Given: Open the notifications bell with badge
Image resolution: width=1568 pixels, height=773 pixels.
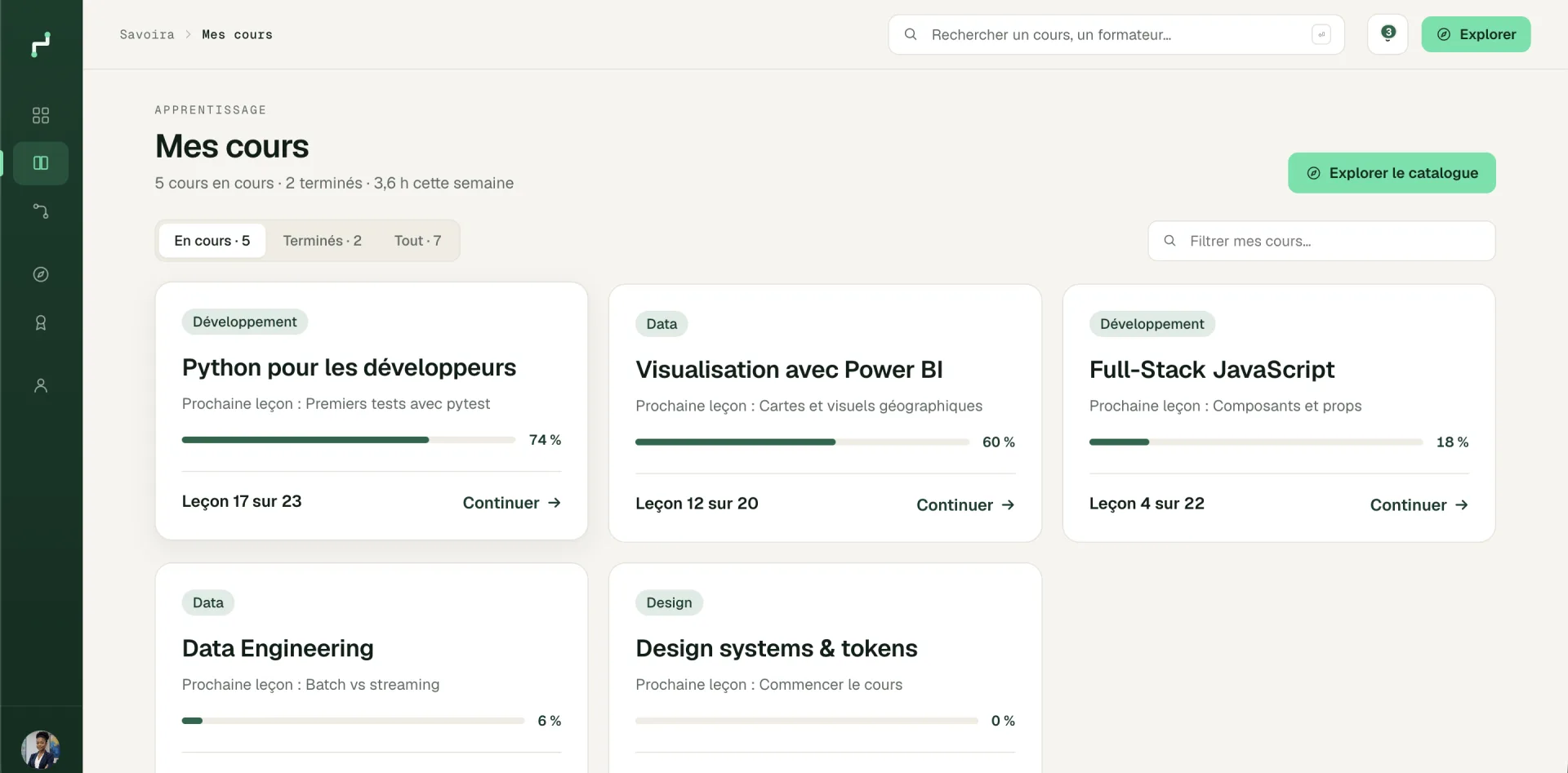Looking at the screenshot, I should coord(1388,34).
